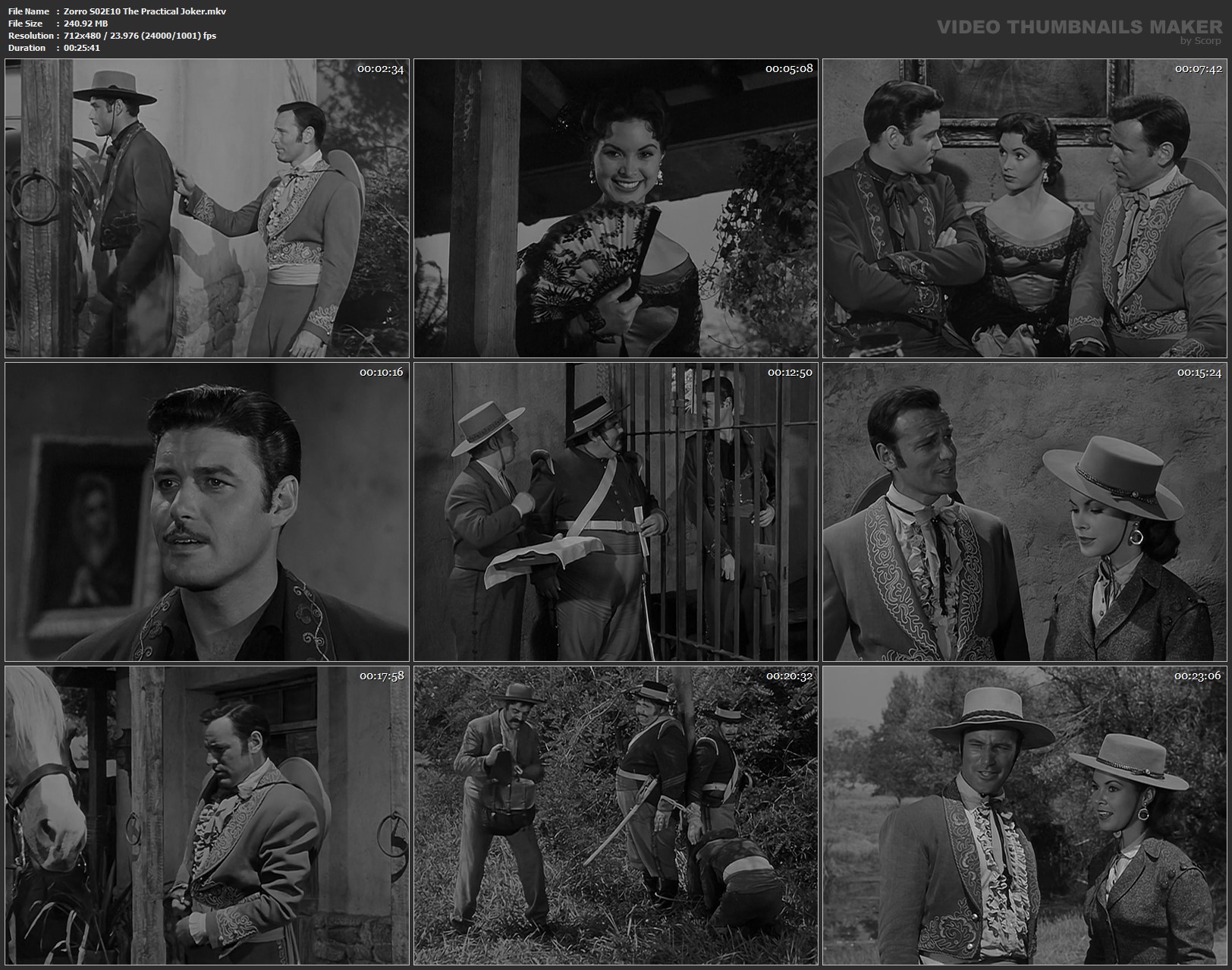The image size is (1232, 970).
Task: Select the thumbnail timestamped 00:02:34
Action: click(207, 208)
